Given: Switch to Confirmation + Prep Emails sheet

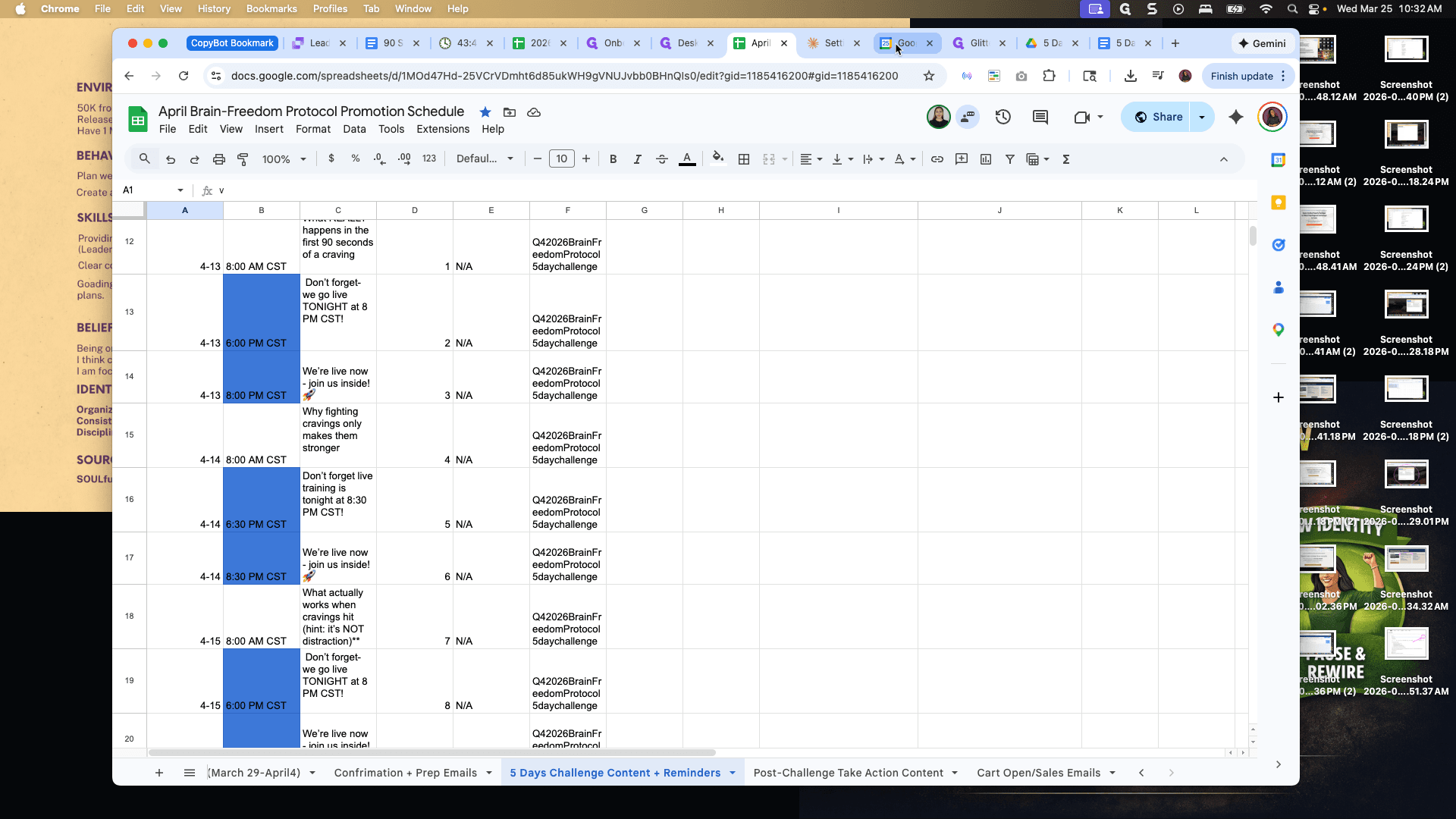Looking at the screenshot, I should (x=406, y=773).
